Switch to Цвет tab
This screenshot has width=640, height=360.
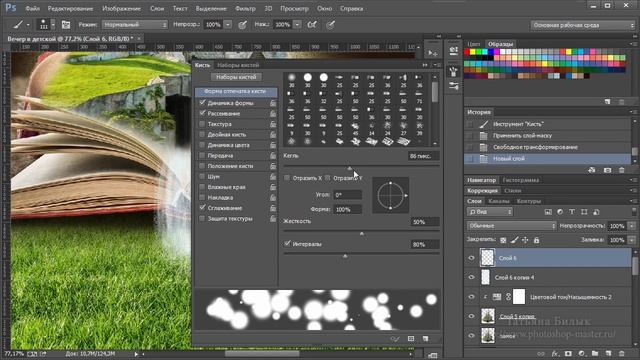pyautogui.click(x=473, y=44)
